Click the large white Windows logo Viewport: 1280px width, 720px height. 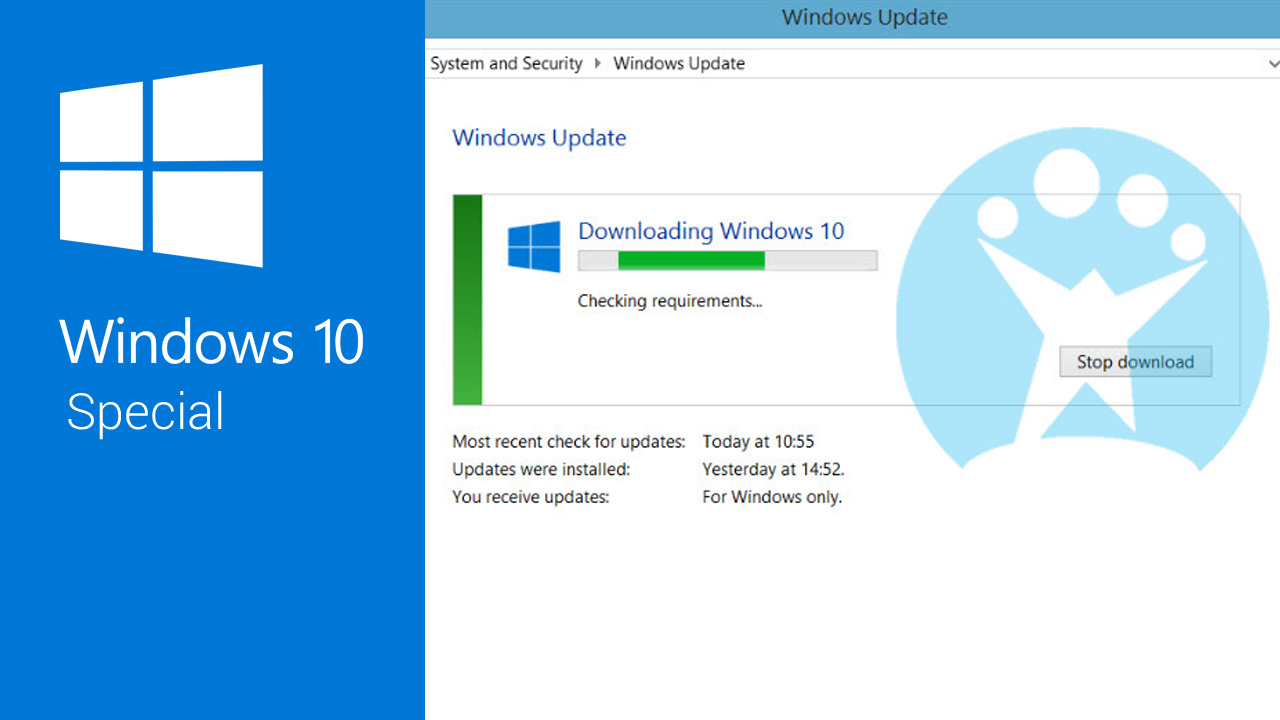click(x=161, y=166)
